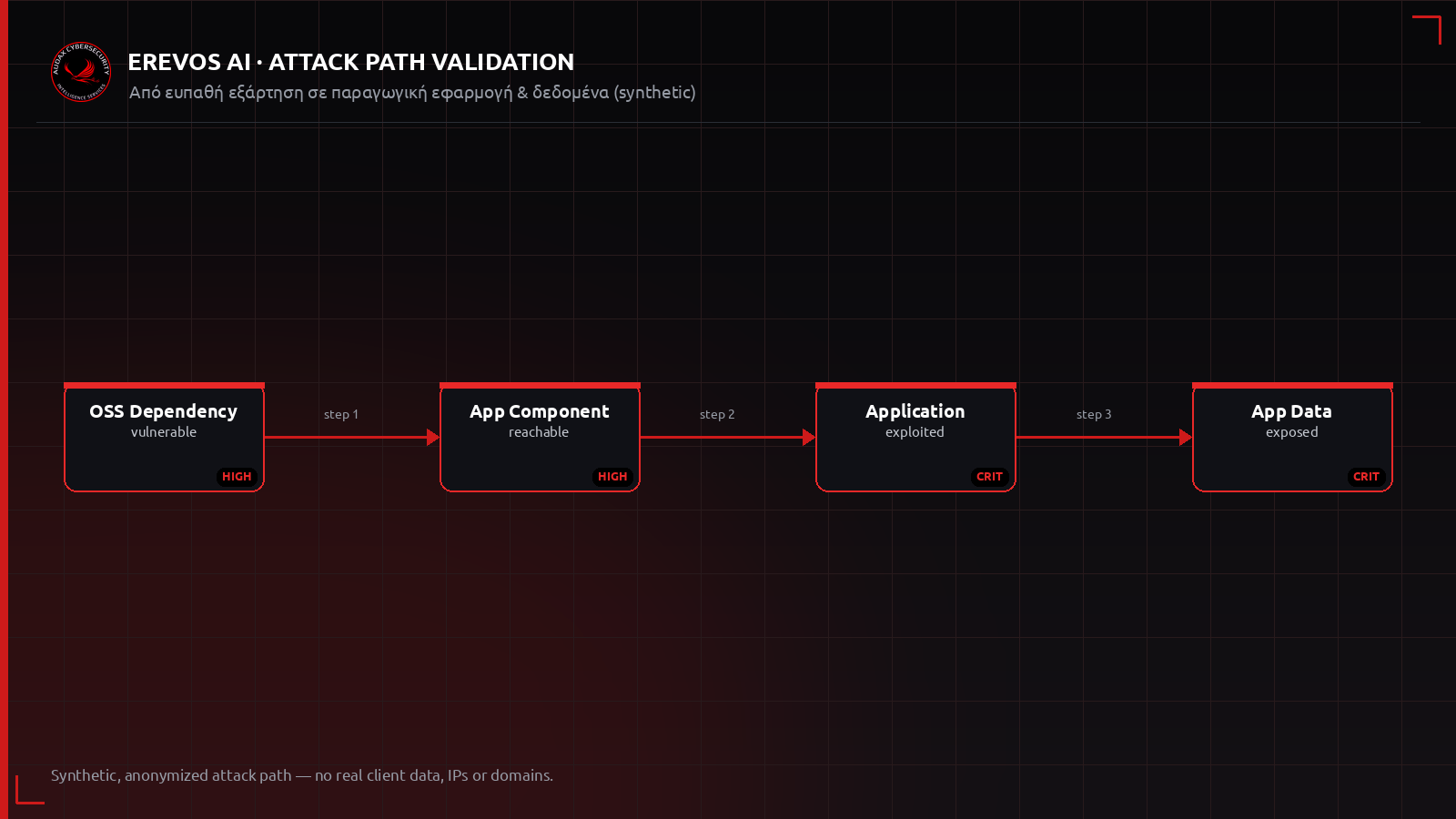
Task: Click the 'reachable' status text
Action: tap(539, 432)
